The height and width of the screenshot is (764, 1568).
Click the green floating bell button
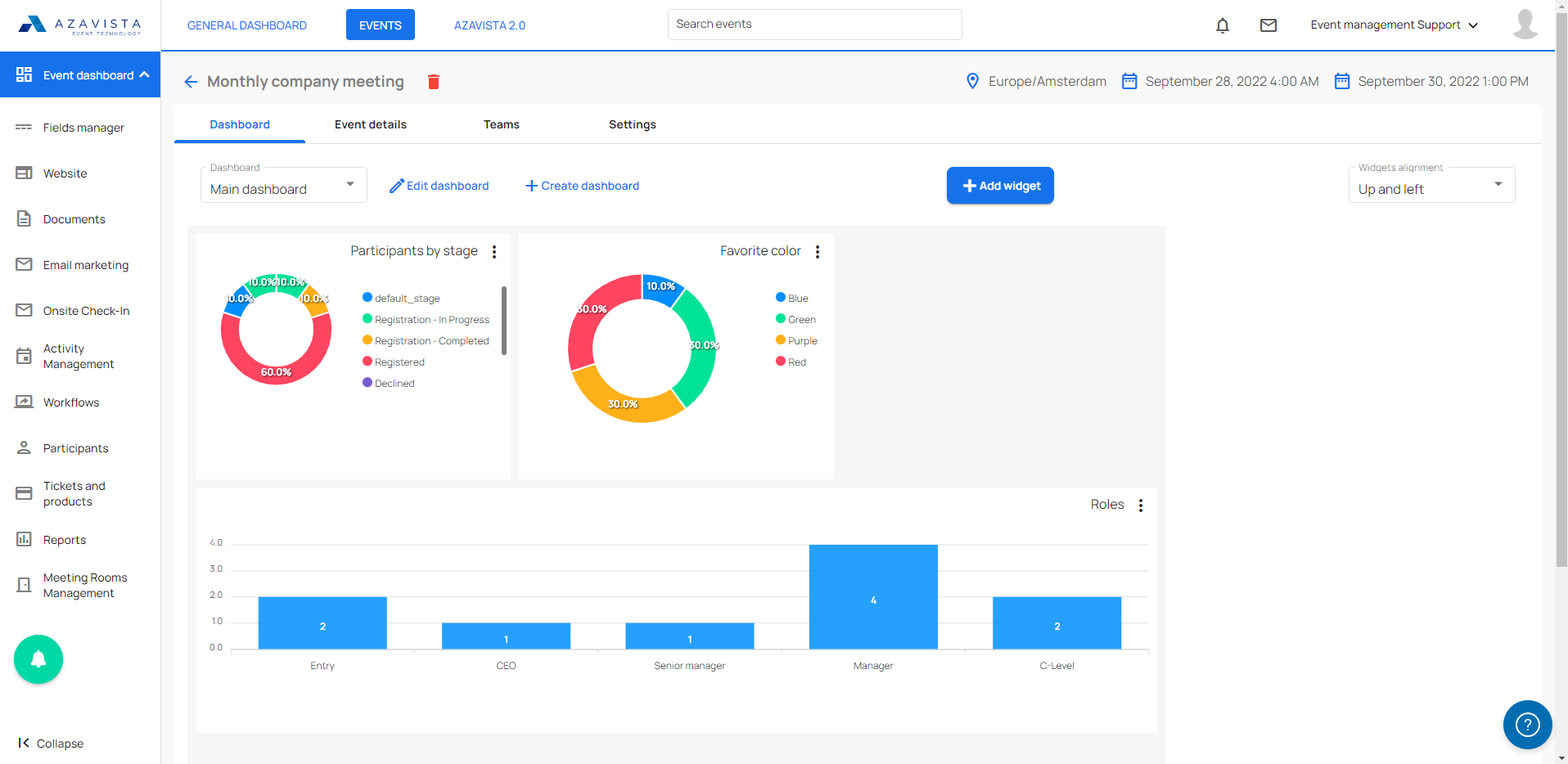point(38,659)
